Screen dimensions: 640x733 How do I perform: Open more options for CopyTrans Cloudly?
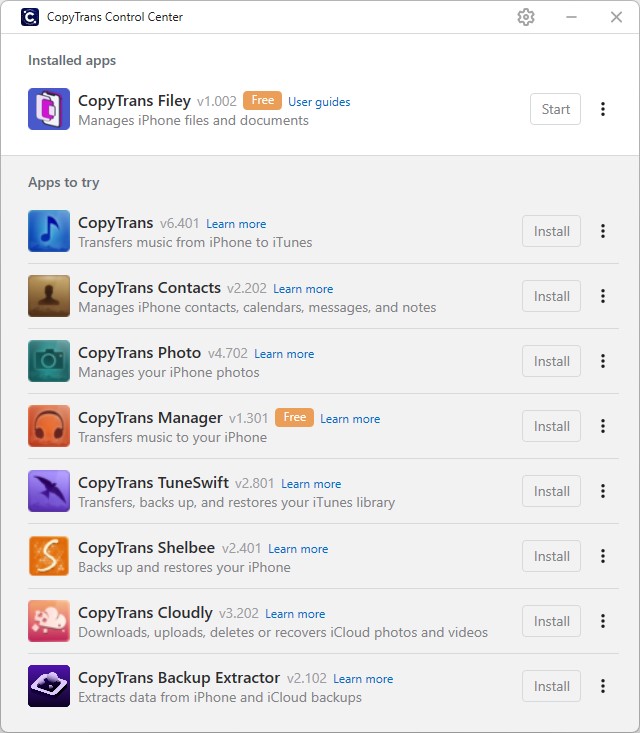point(603,621)
